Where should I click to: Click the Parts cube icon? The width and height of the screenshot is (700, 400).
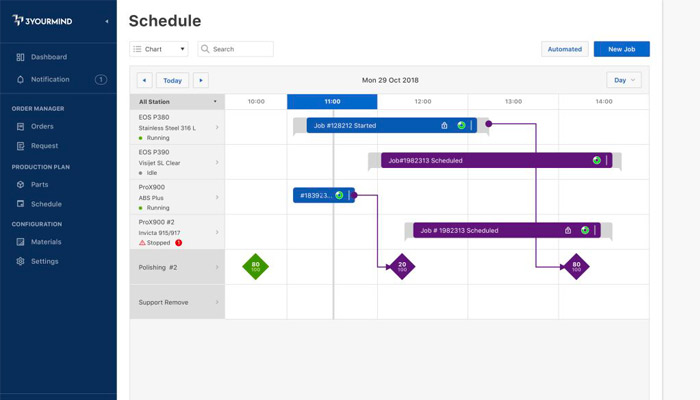tap(21, 184)
